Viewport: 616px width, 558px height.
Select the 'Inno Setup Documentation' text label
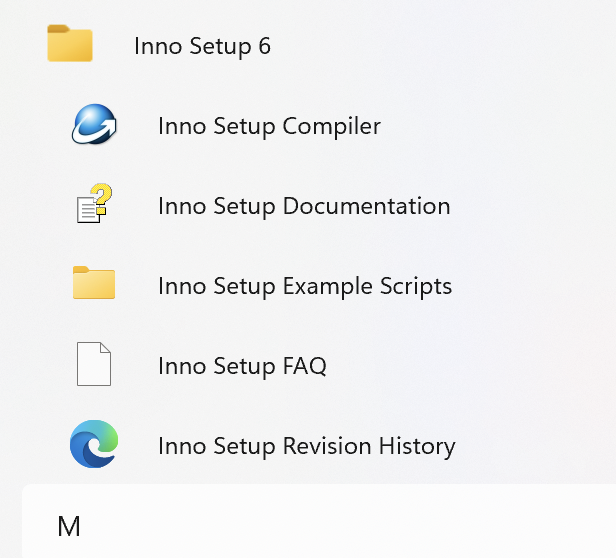(304, 207)
